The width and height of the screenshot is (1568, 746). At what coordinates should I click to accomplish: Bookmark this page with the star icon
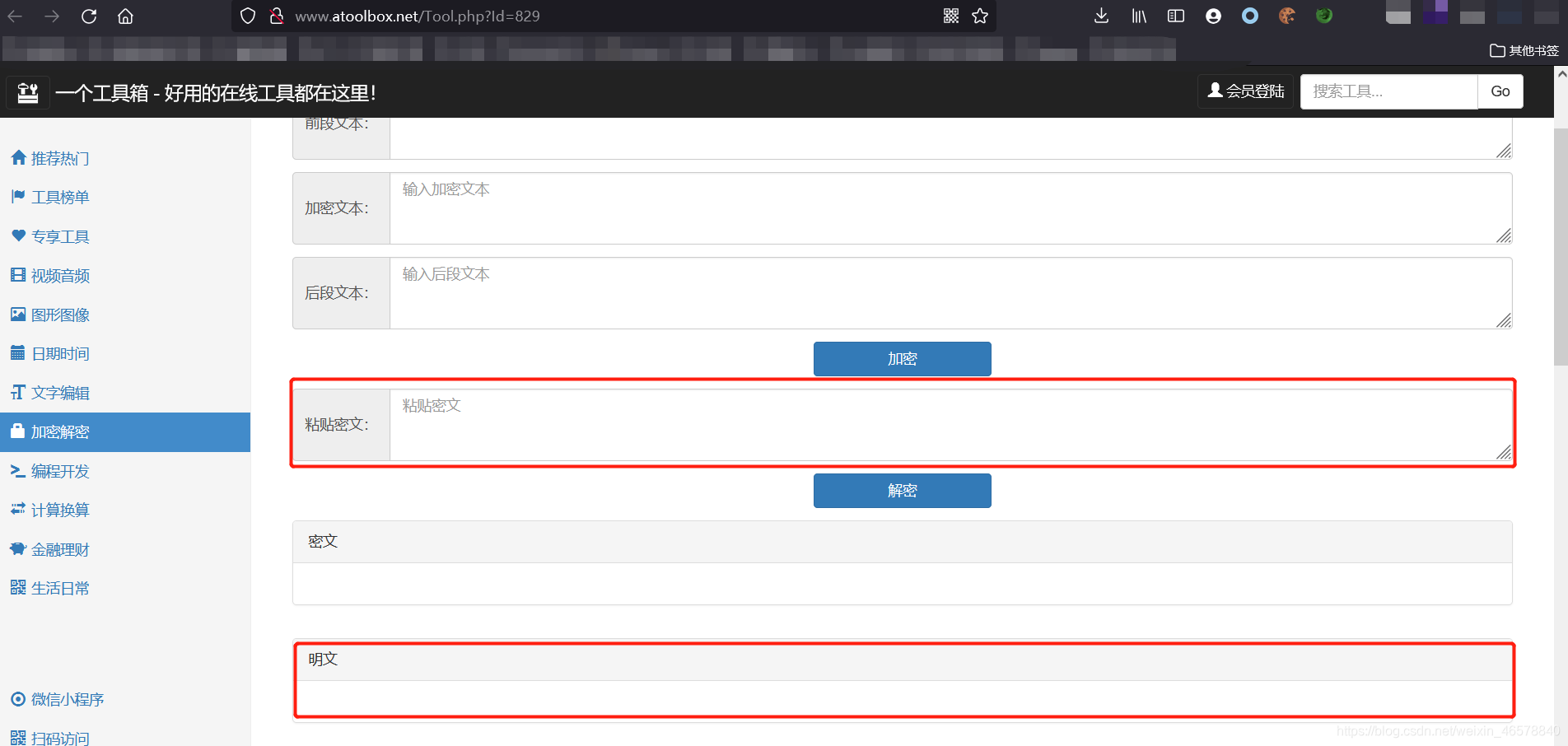coord(980,16)
